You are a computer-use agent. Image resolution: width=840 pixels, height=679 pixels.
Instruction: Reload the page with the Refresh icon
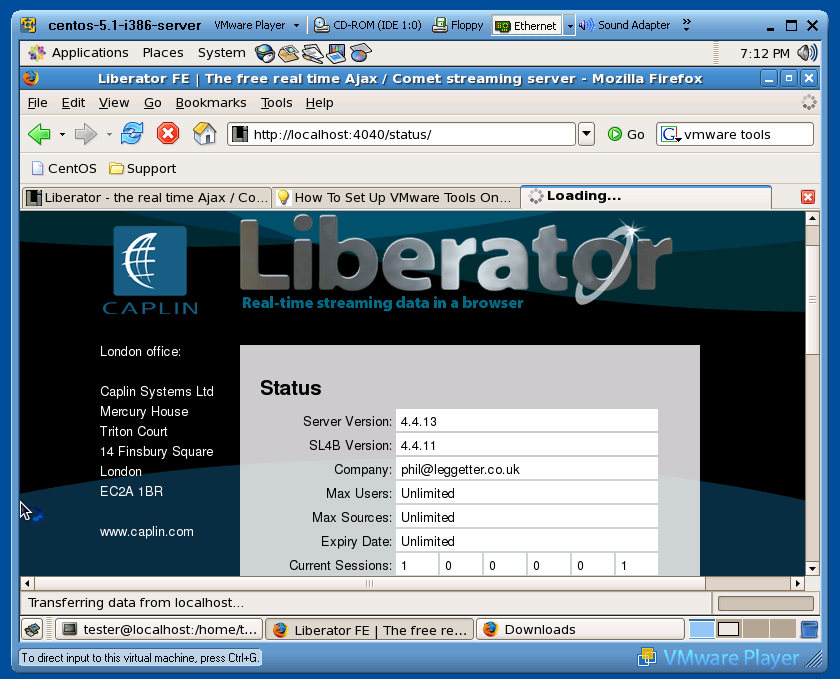pyautogui.click(x=132, y=133)
